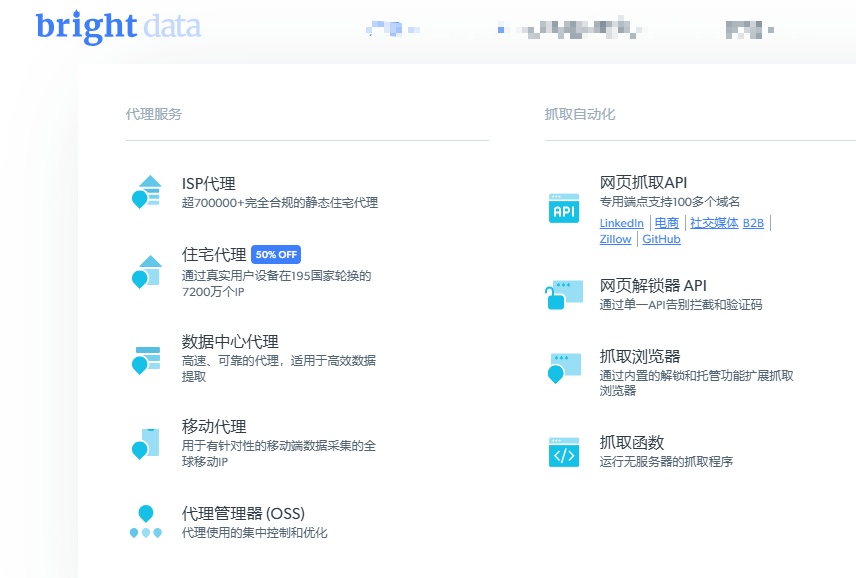Image resolution: width=856 pixels, height=578 pixels.
Task: Click the 代理管理器 (OSS) dots icon
Action: 146,521
